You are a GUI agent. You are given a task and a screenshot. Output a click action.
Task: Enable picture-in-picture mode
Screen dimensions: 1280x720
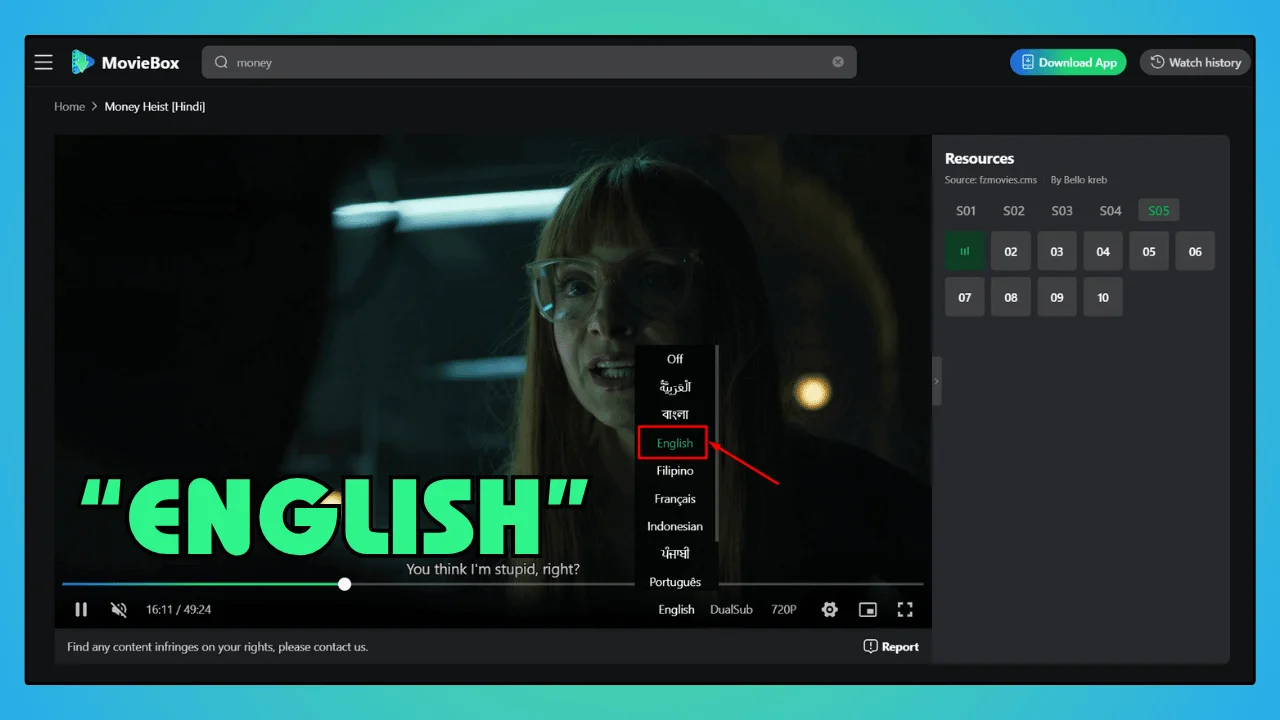pos(868,609)
